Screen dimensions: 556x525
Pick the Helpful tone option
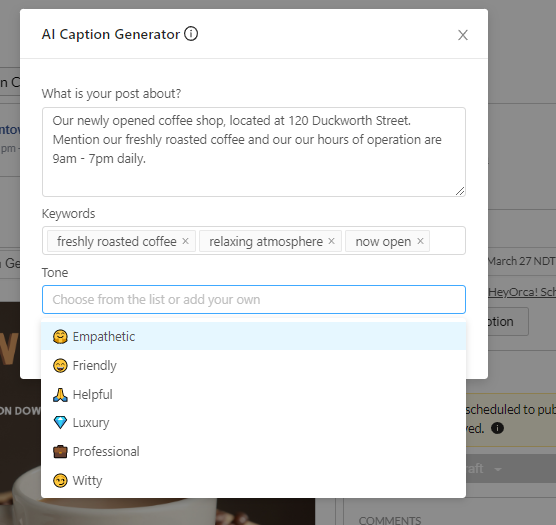coord(254,394)
